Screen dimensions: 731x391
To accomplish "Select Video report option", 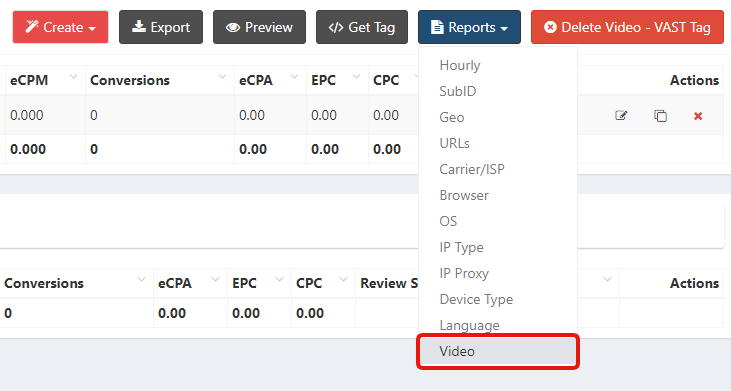I will pyautogui.click(x=498, y=351).
